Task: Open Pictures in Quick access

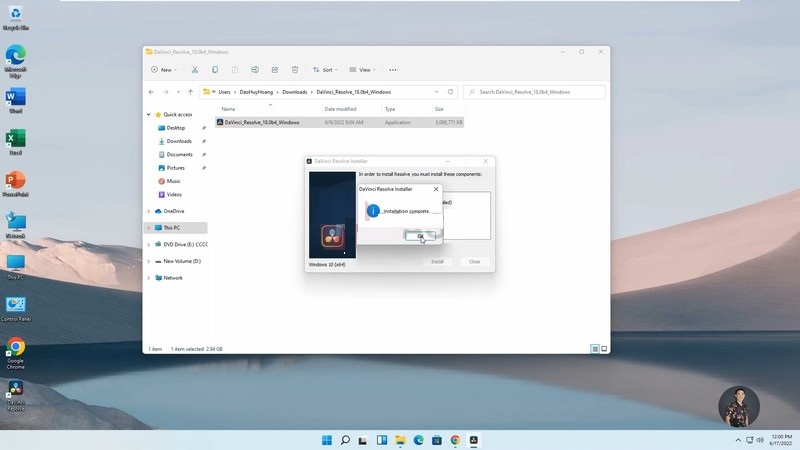Action: click(x=175, y=167)
